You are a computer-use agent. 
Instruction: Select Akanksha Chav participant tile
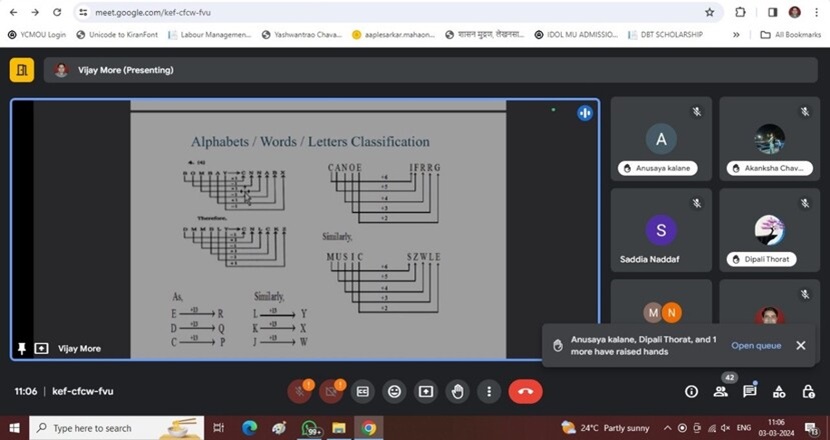(x=769, y=139)
